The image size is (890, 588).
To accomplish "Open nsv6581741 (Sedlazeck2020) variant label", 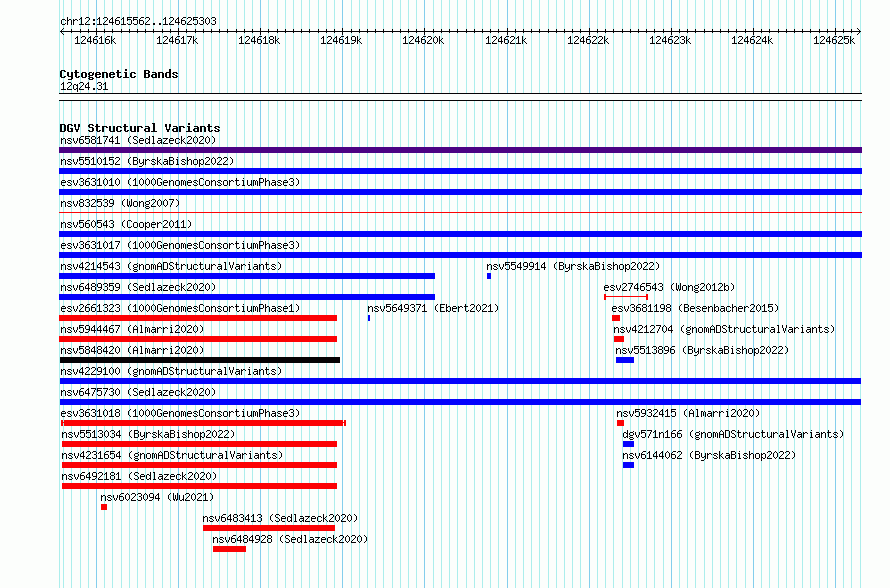I will pos(138,140).
